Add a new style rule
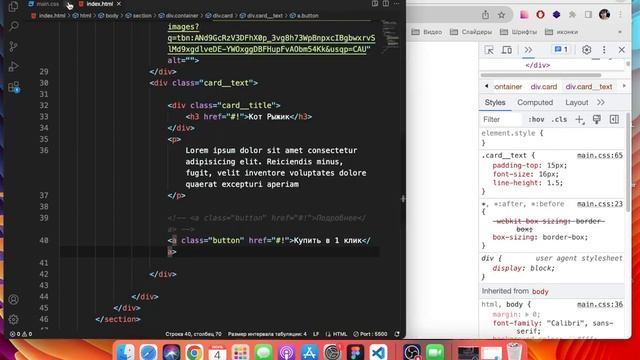 pyautogui.click(x=580, y=120)
